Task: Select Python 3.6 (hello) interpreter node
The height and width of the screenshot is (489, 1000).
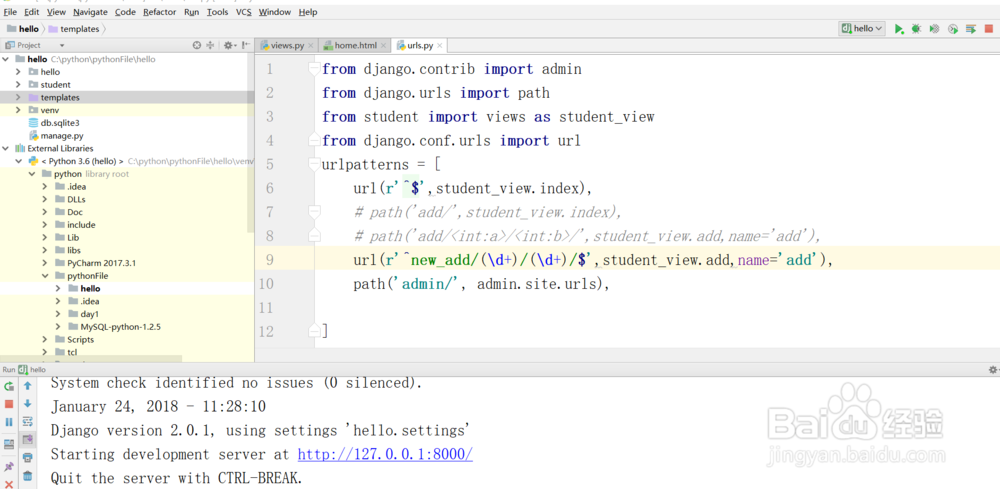Action: click(x=82, y=161)
